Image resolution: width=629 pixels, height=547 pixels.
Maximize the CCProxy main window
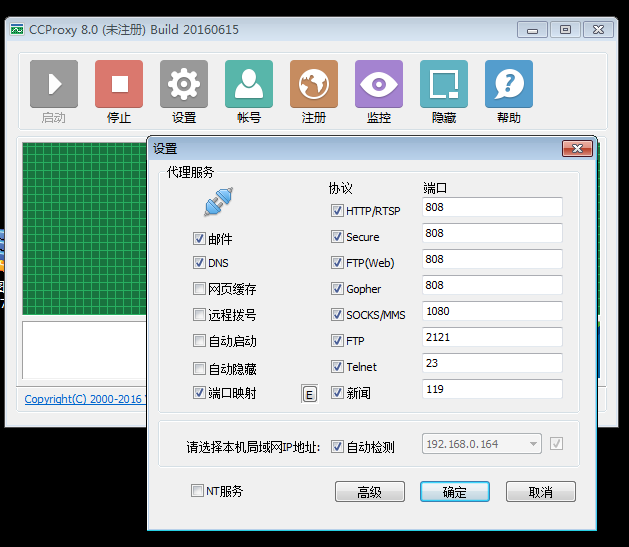[565, 30]
